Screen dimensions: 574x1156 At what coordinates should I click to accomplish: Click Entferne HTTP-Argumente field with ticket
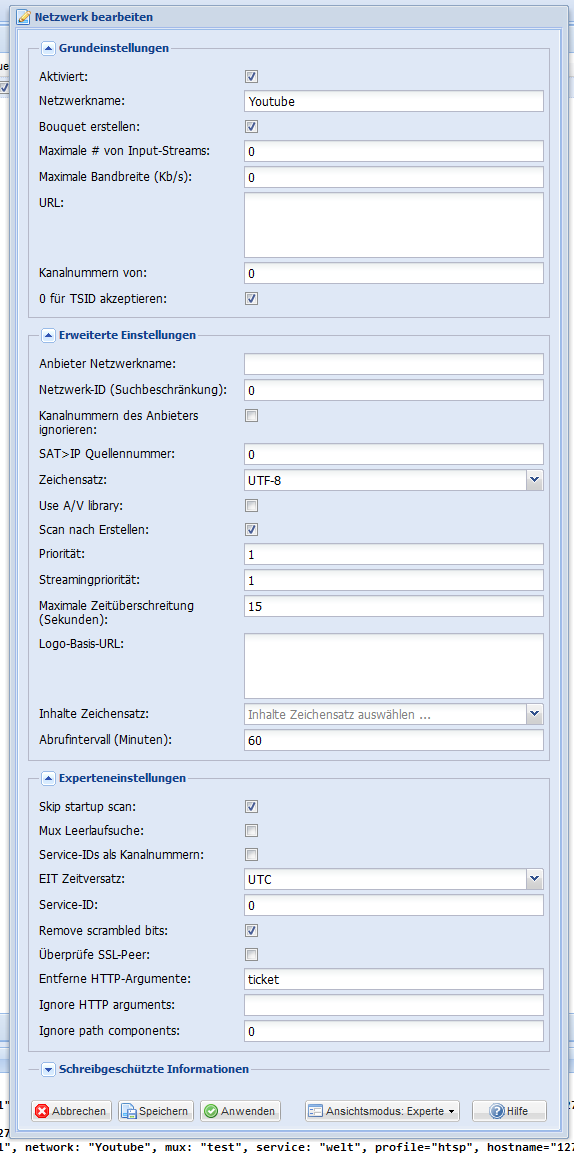(393, 979)
